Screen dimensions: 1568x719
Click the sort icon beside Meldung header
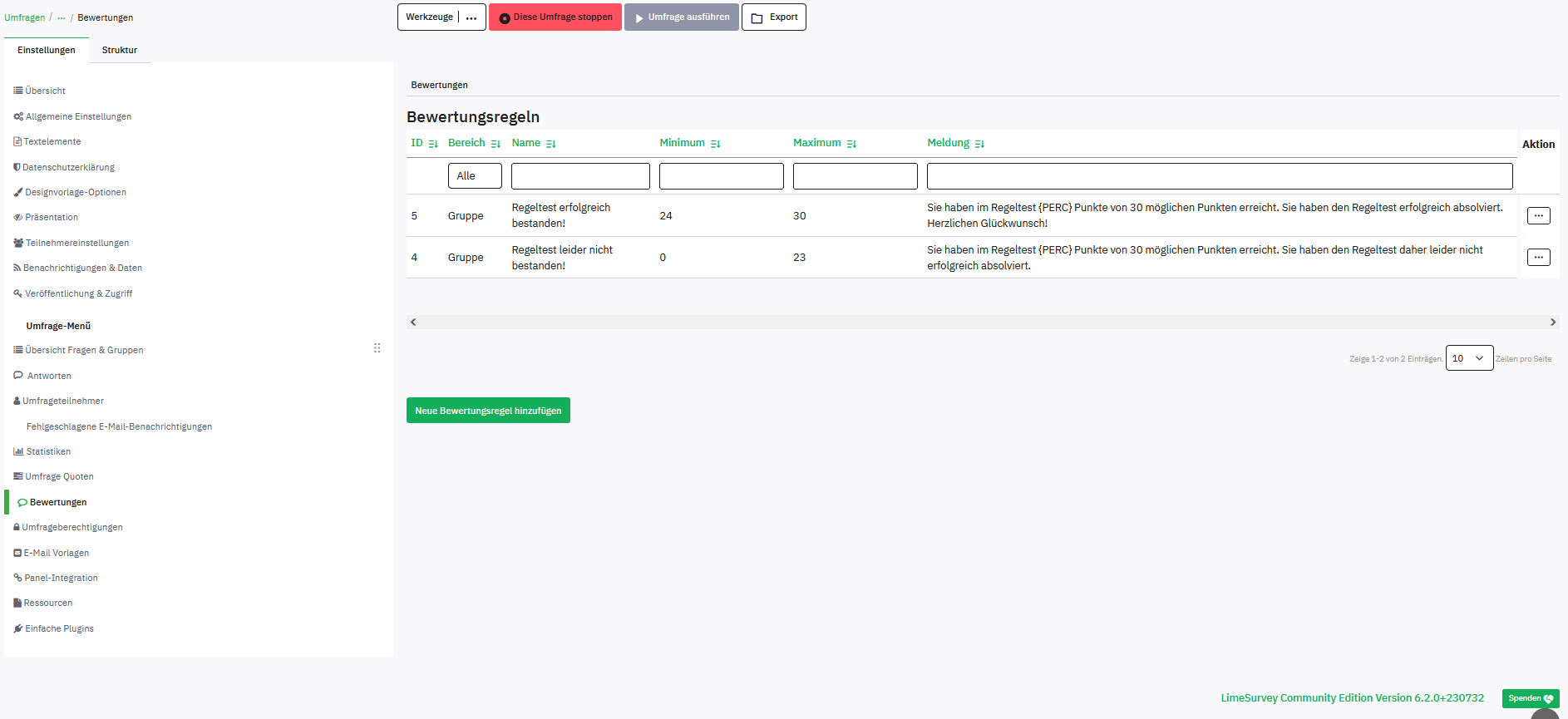click(979, 144)
